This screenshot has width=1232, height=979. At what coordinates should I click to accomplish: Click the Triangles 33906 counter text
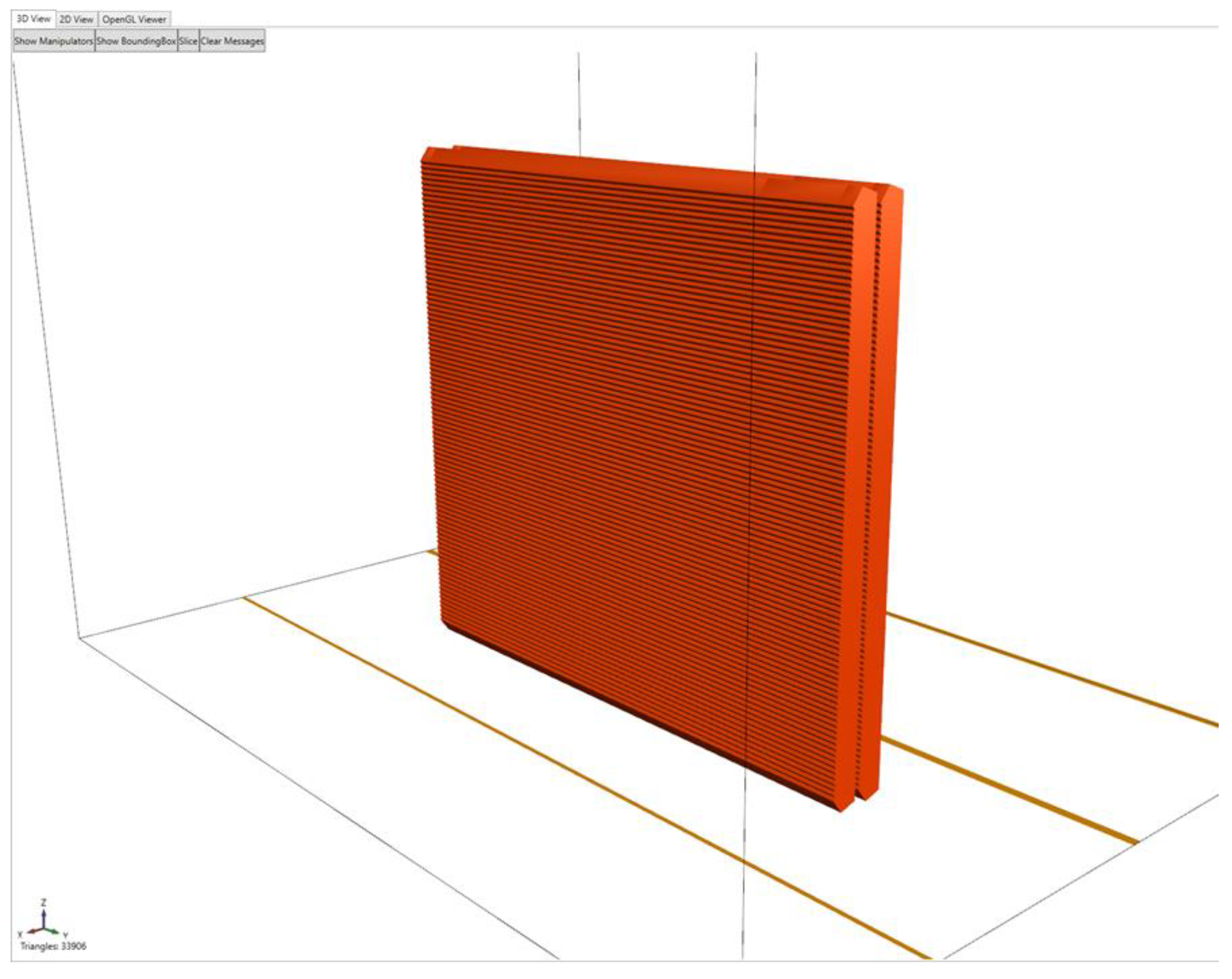click(x=53, y=947)
